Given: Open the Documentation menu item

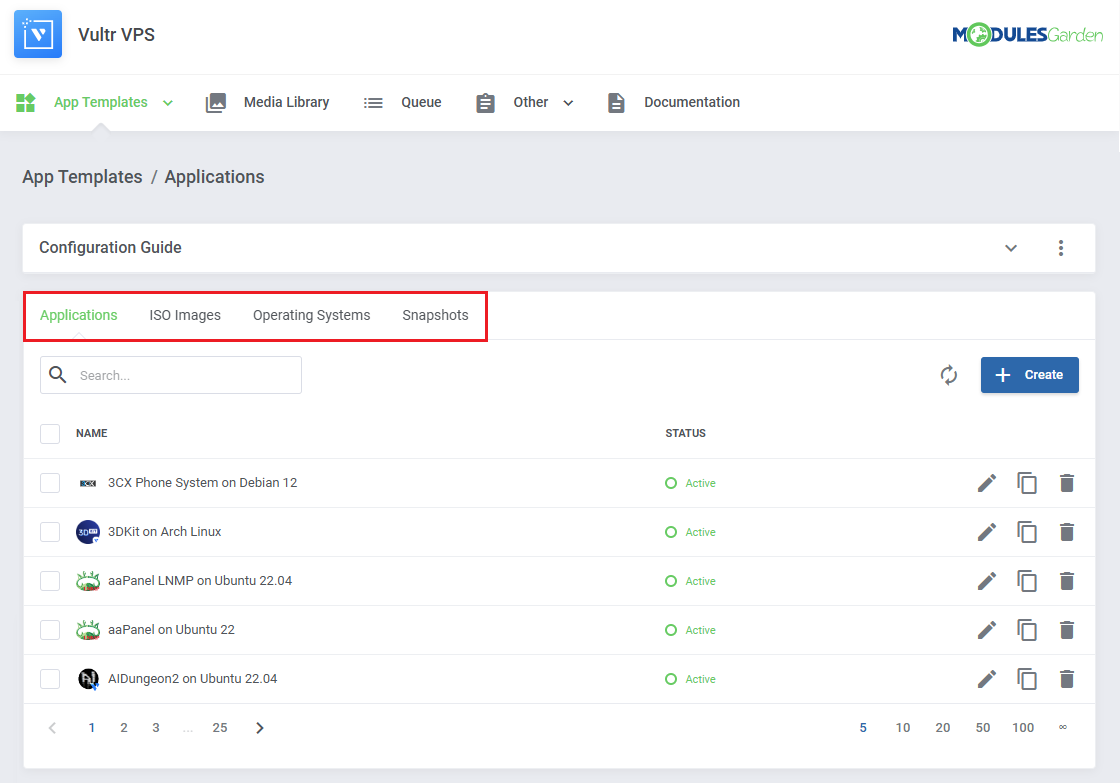Looking at the screenshot, I should tap(692, 102).
